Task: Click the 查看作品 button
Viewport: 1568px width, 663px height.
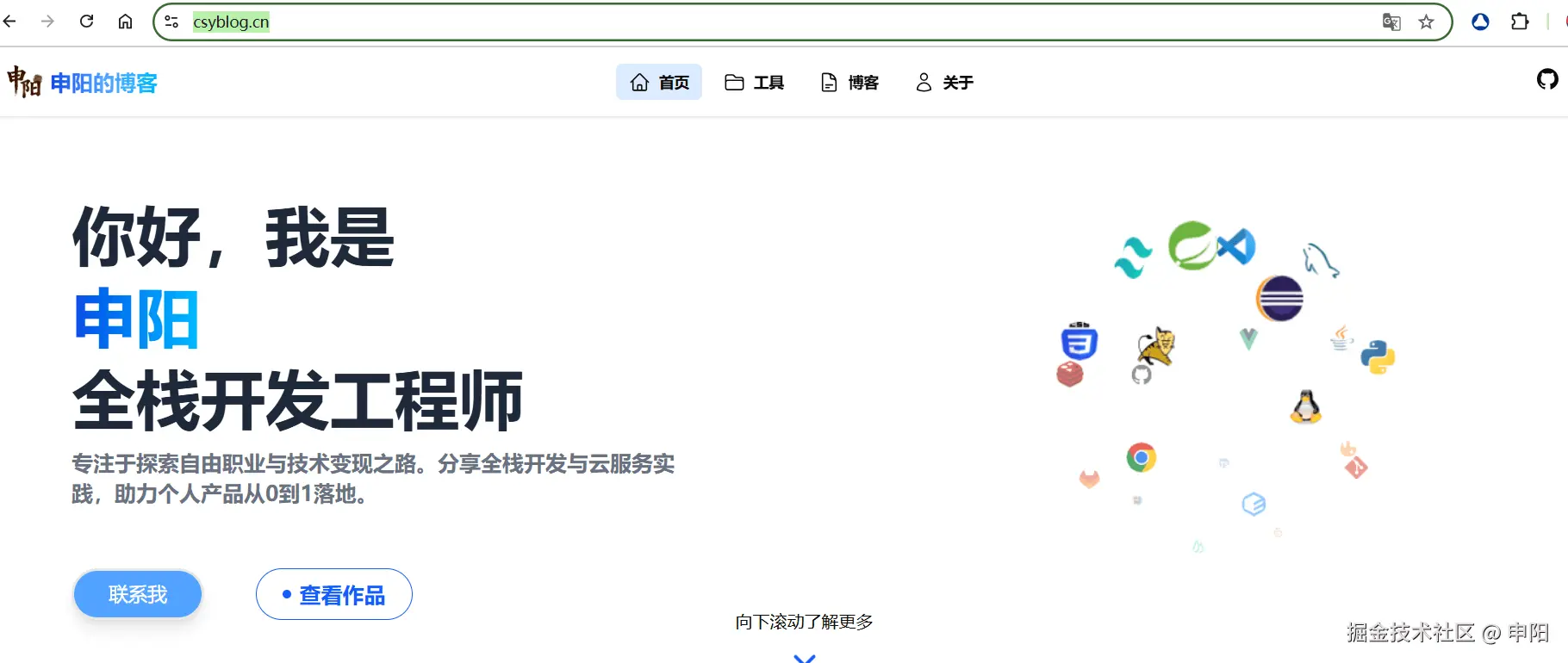Action: (x=334, y=594)
